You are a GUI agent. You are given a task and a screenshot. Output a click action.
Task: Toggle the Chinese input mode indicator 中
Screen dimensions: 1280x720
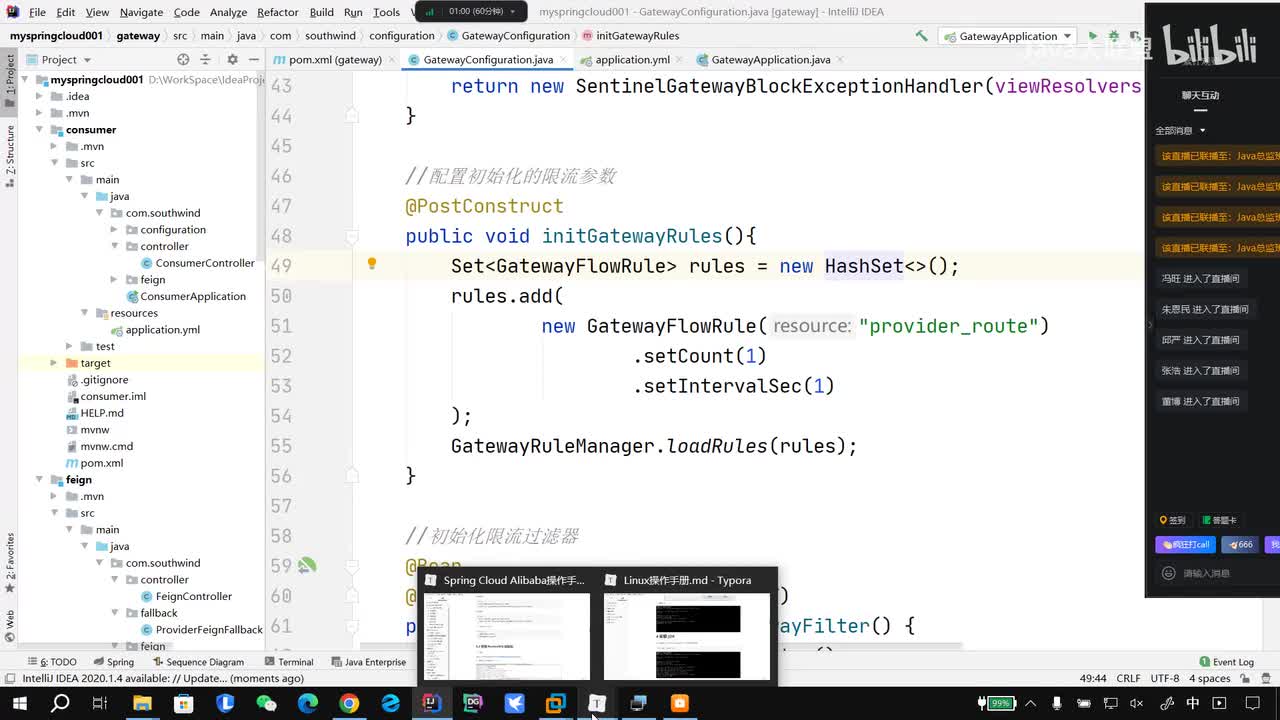click(1192, 703)
